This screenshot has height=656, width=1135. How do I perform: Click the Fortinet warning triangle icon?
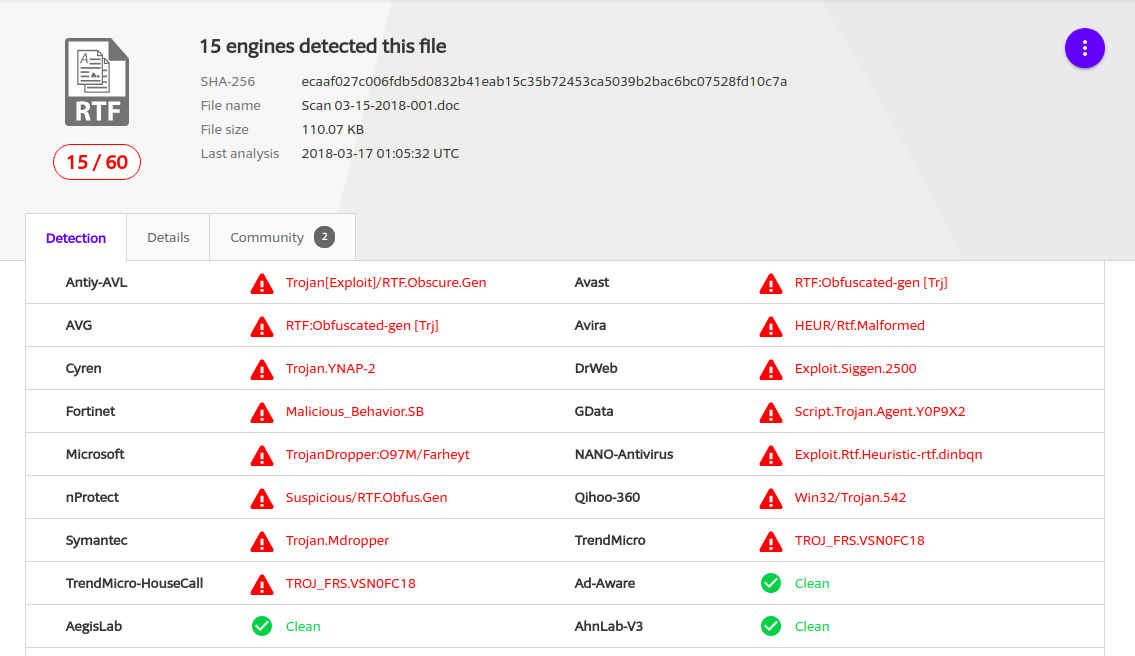coord(262,413)
